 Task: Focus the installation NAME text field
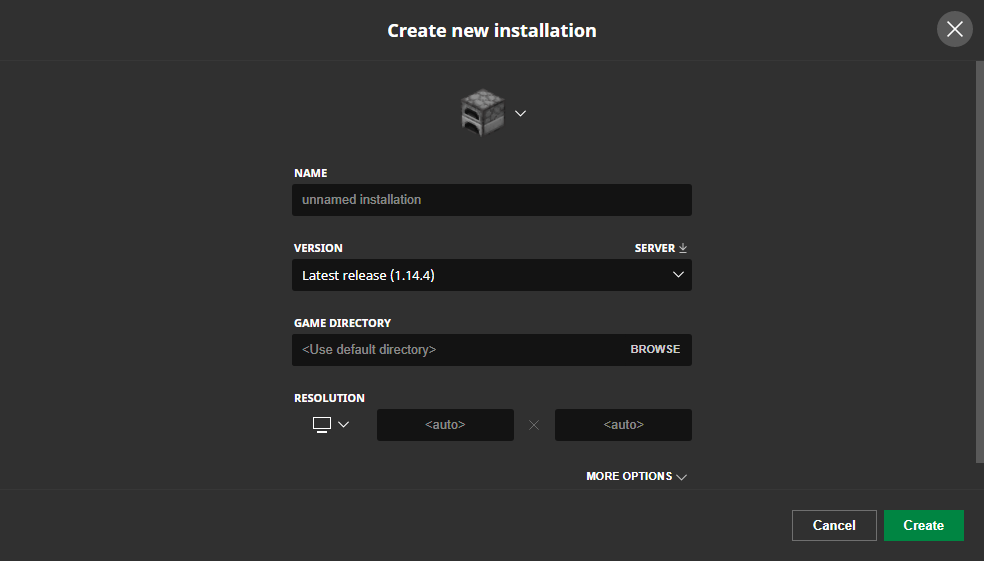(492, 200)
